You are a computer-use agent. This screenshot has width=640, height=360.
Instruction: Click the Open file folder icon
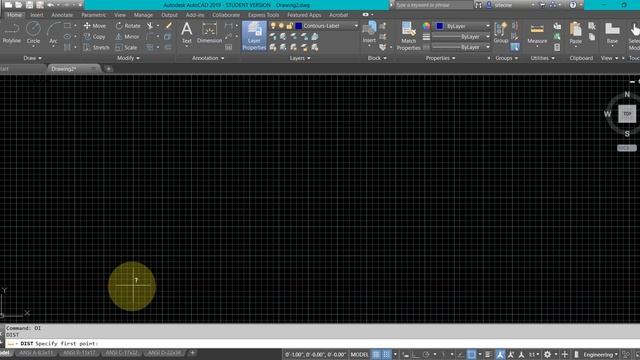[19, 5]
